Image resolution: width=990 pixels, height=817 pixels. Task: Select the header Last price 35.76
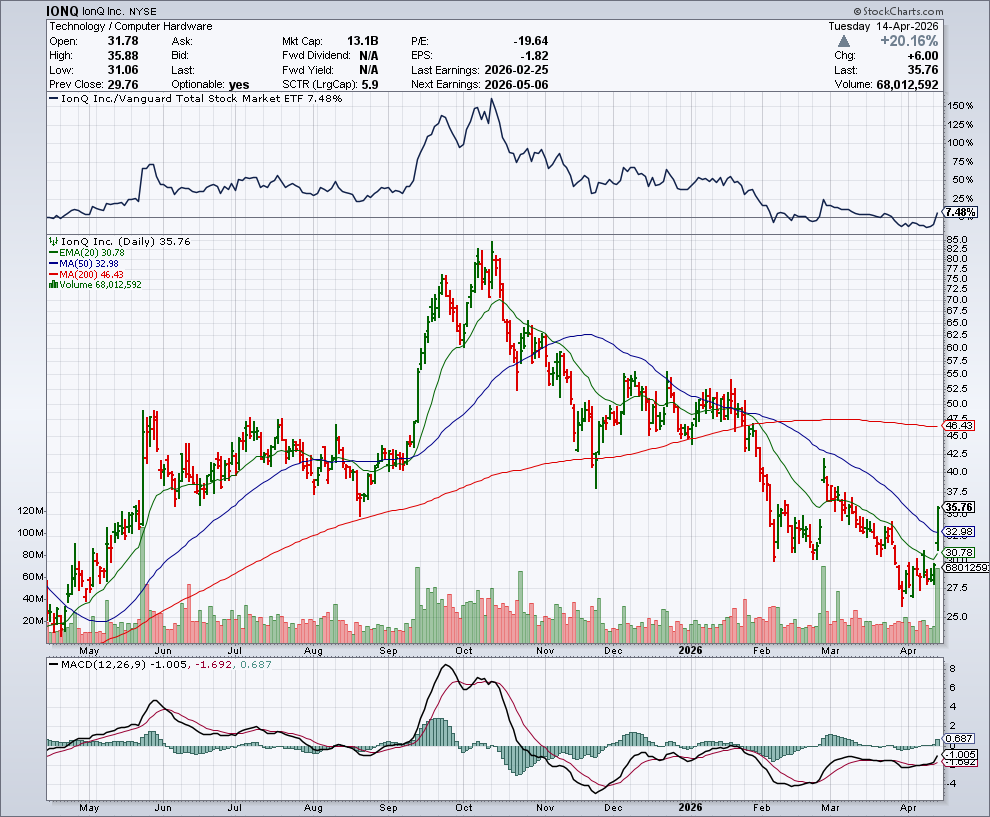pos(923,70)
